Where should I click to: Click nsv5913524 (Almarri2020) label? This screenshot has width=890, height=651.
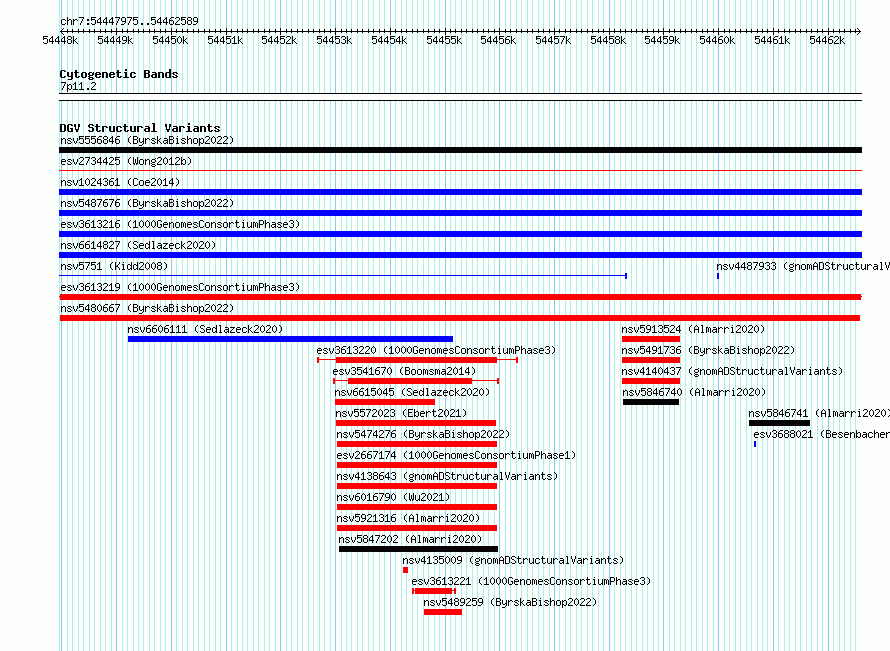point(693,329)
